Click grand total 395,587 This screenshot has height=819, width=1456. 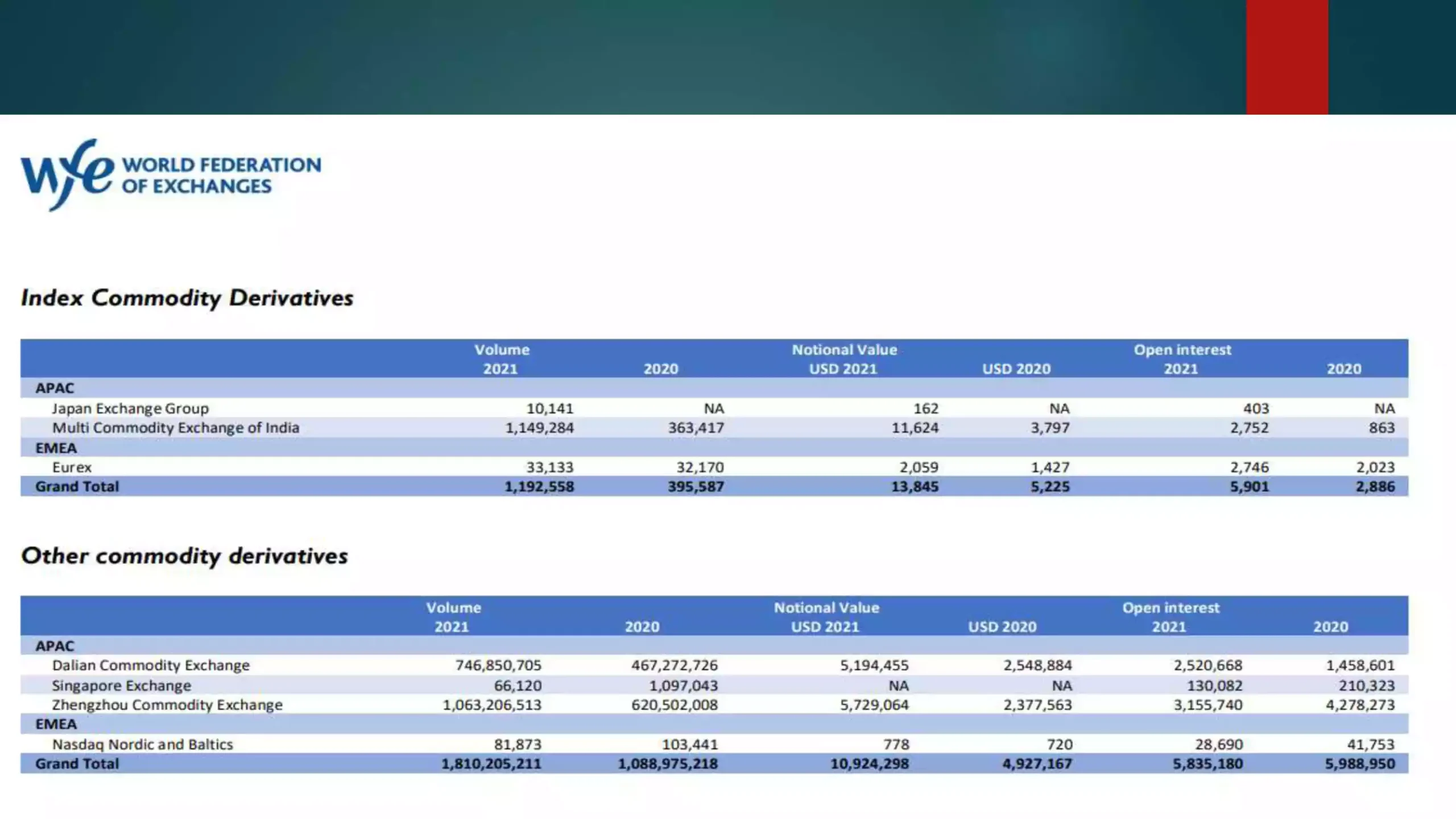(x=696, y=487)
